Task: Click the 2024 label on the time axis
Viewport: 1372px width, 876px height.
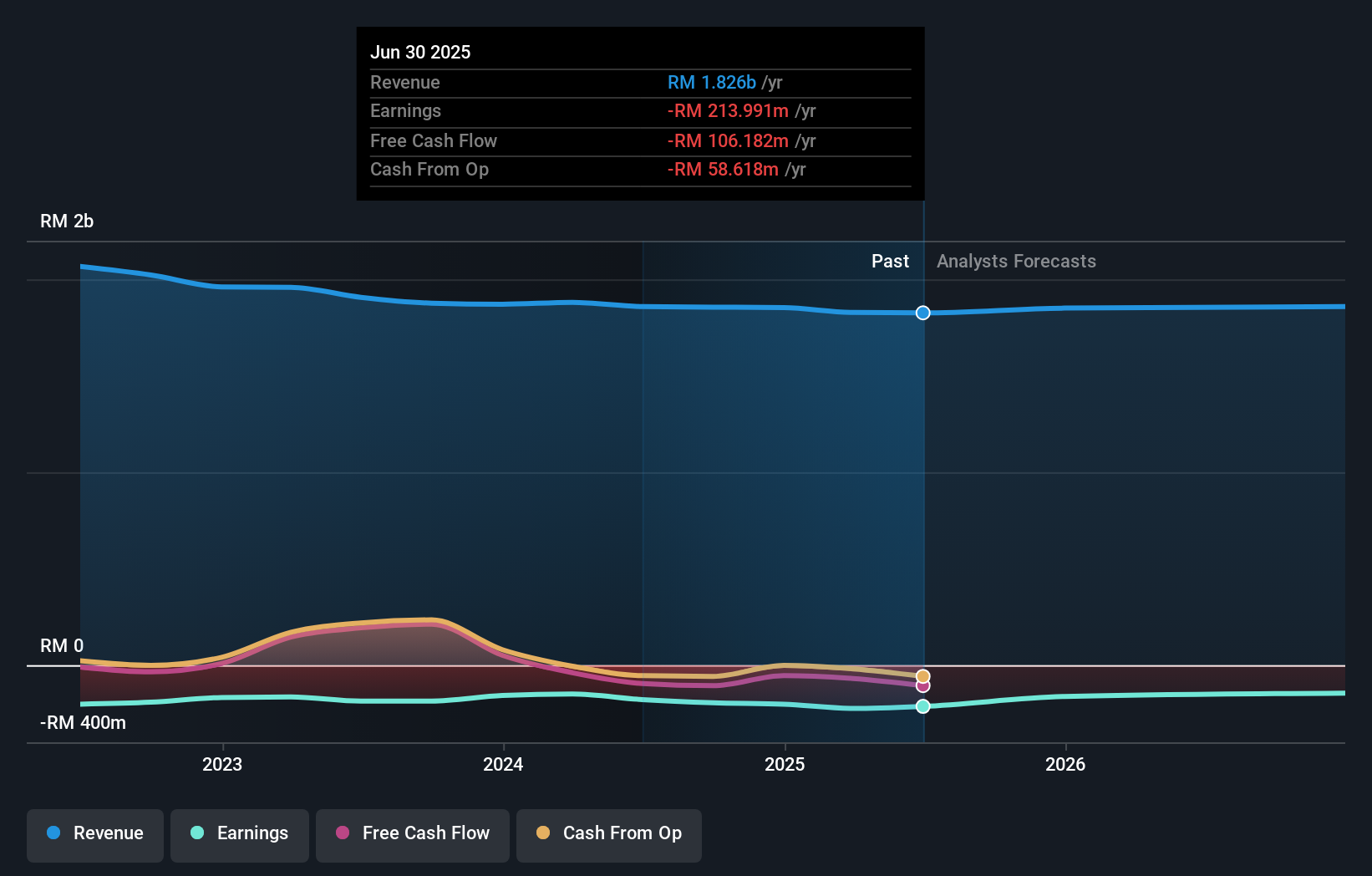Action: (502, 763)
